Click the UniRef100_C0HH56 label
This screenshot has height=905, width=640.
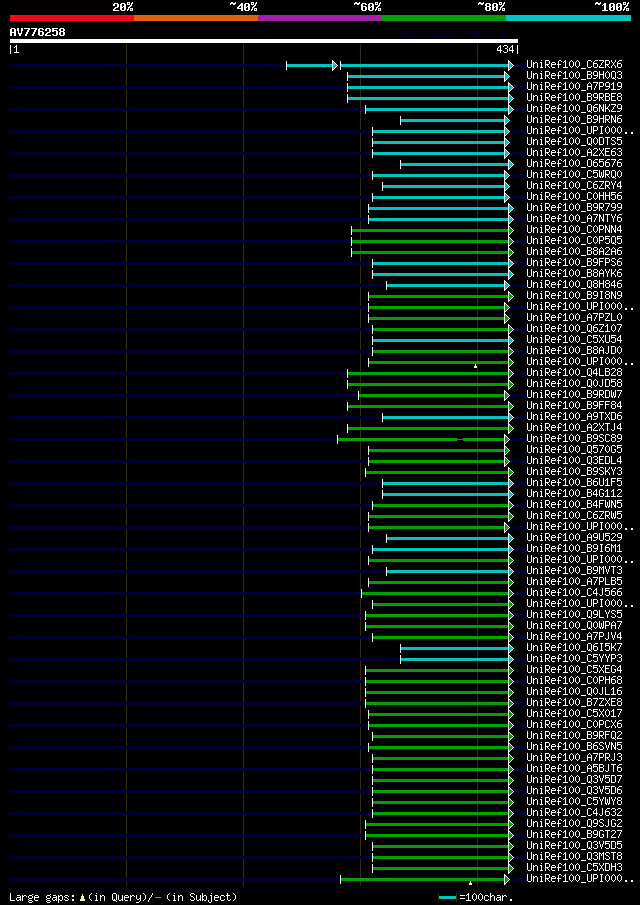click(574, 197)
